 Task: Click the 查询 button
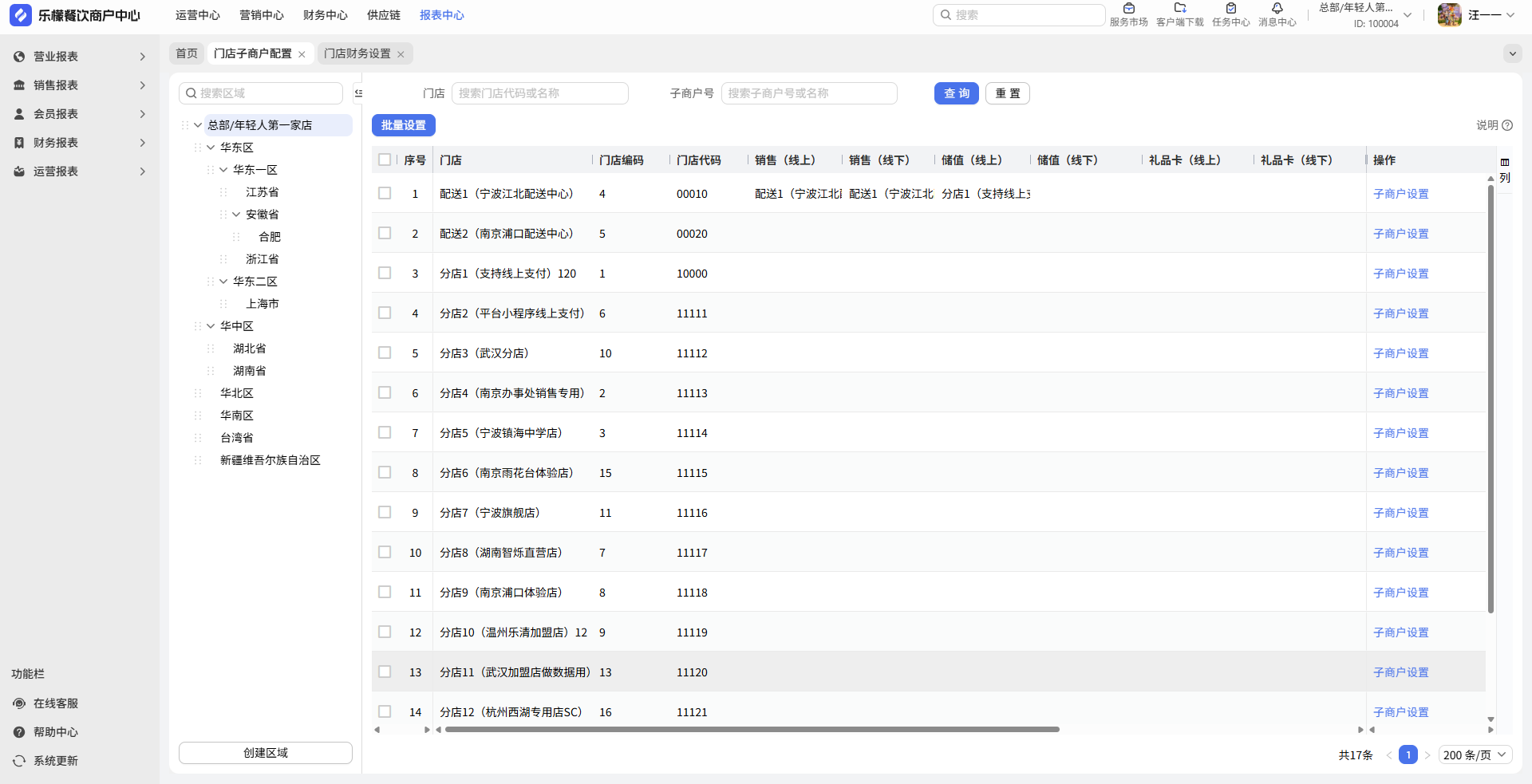tap(957, 93)
